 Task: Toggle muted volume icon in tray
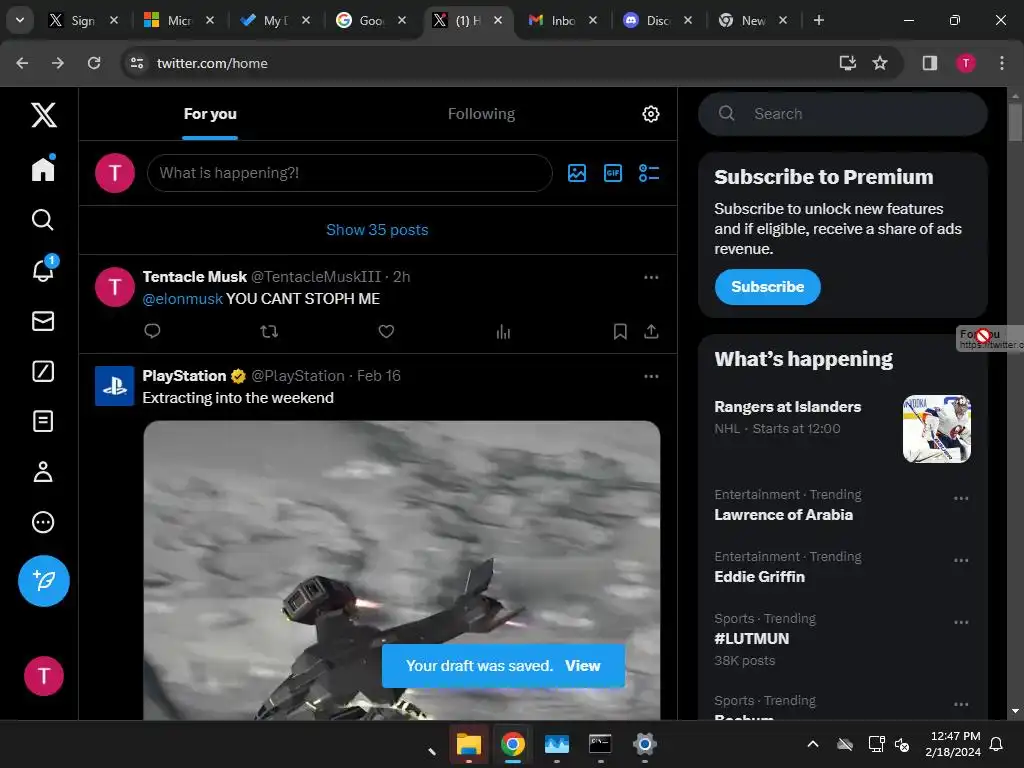coord(902,744)
